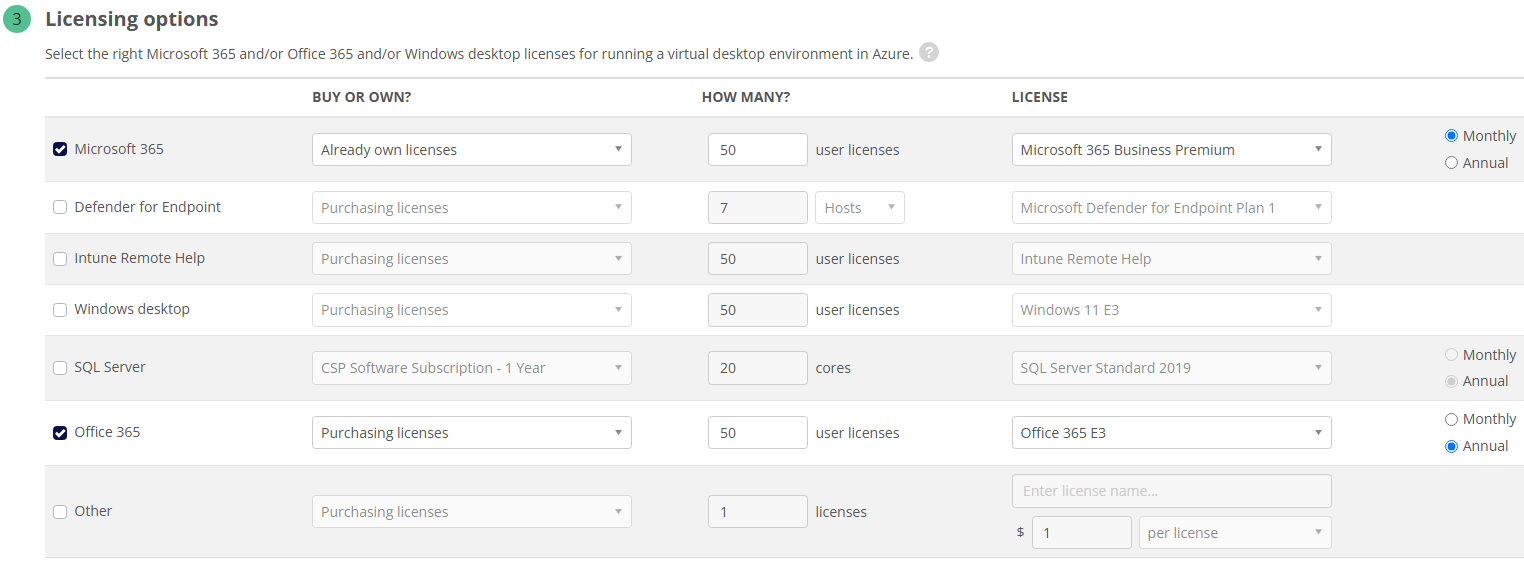Image resolution: width=1524 pixels, height=569 pixels.
Task: Check the Windows desktop checkbox
Action: [x=60, y=309]
